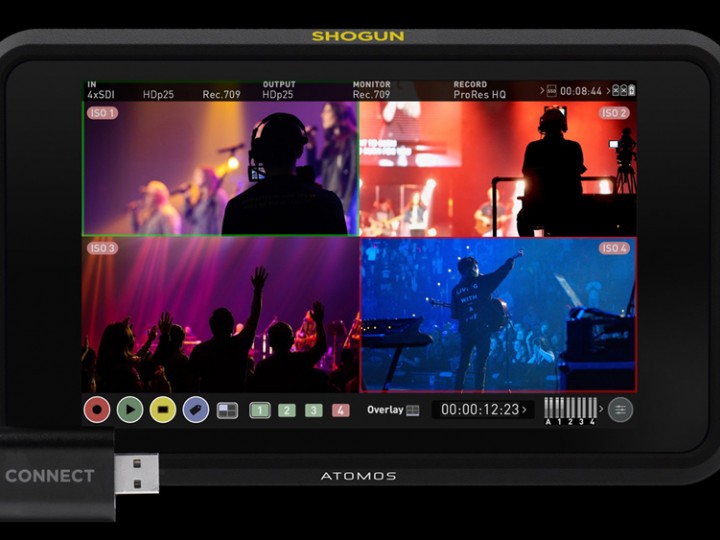The height and width of the screenshot is (540, 720).
Task: Select ISO 2 red stage feed
Action: point(498,169)
